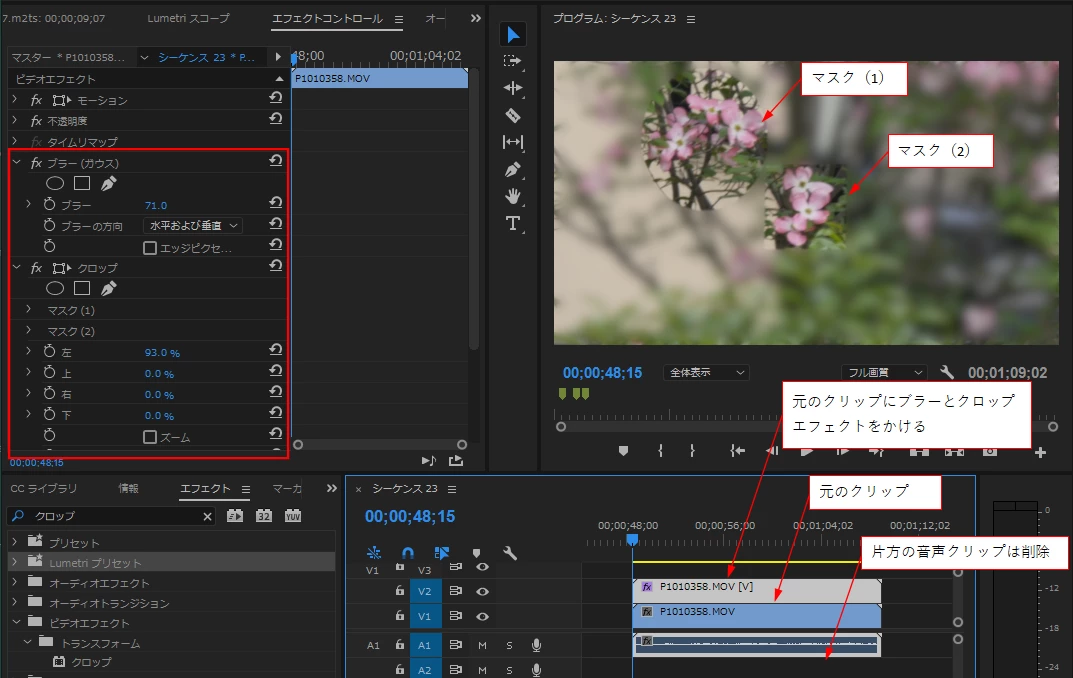Add button to program monitor with plus
1073x678 pixels.
click(x=1040, y=452)
